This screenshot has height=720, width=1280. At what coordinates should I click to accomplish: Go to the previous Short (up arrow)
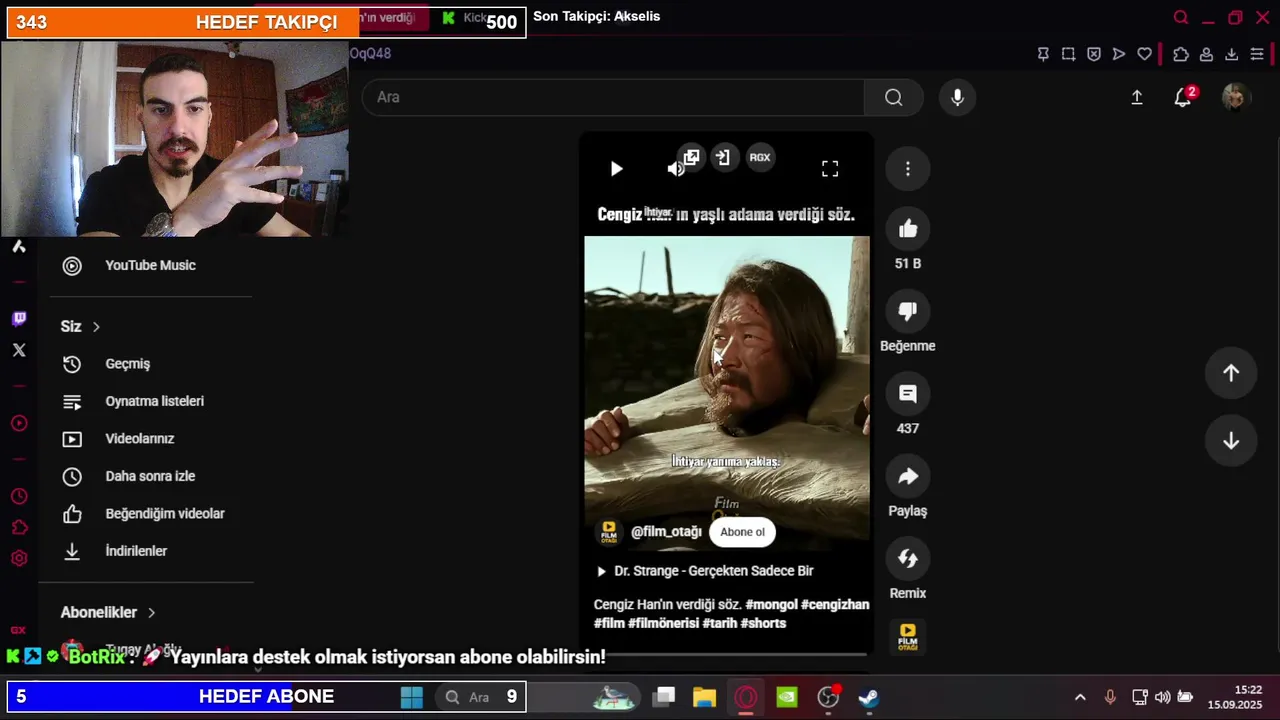click(1231, 373)
